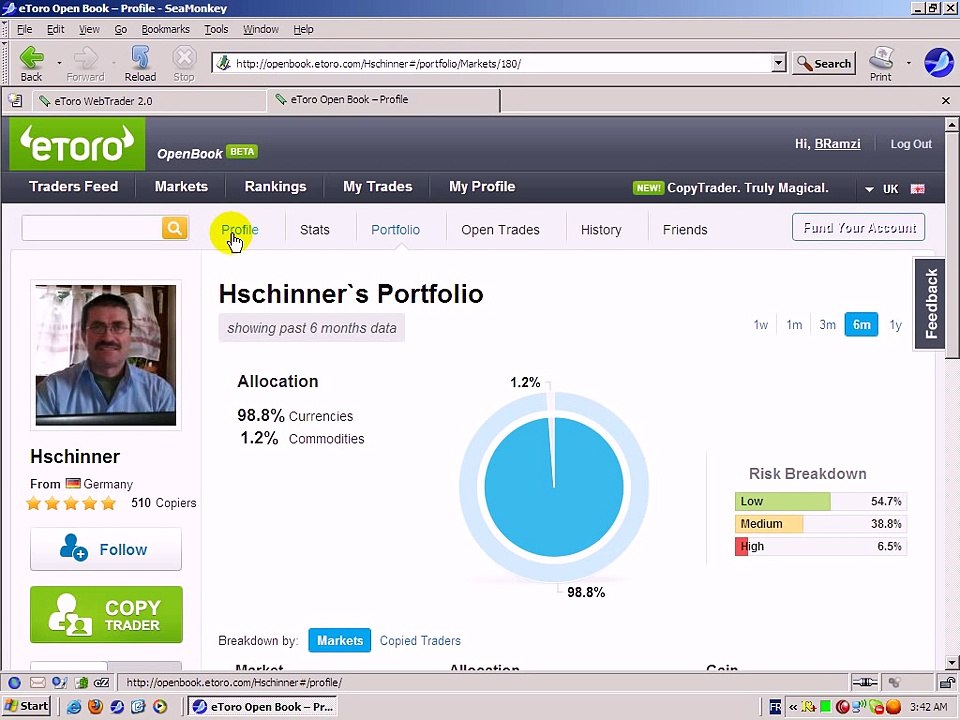
Task: Expand hidden system tray icons chevron
Action: [x=793, y=707]
